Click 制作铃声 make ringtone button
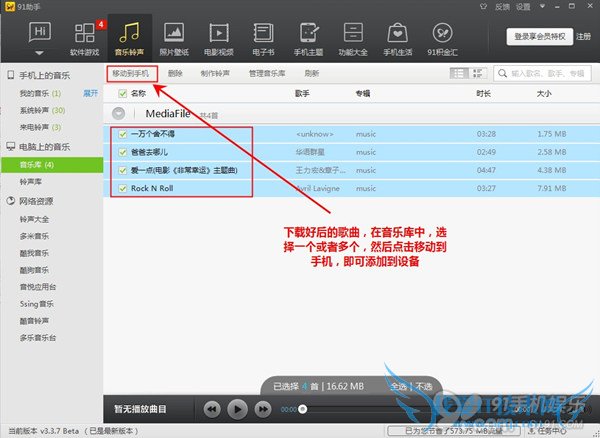 [x=215, y=73]
